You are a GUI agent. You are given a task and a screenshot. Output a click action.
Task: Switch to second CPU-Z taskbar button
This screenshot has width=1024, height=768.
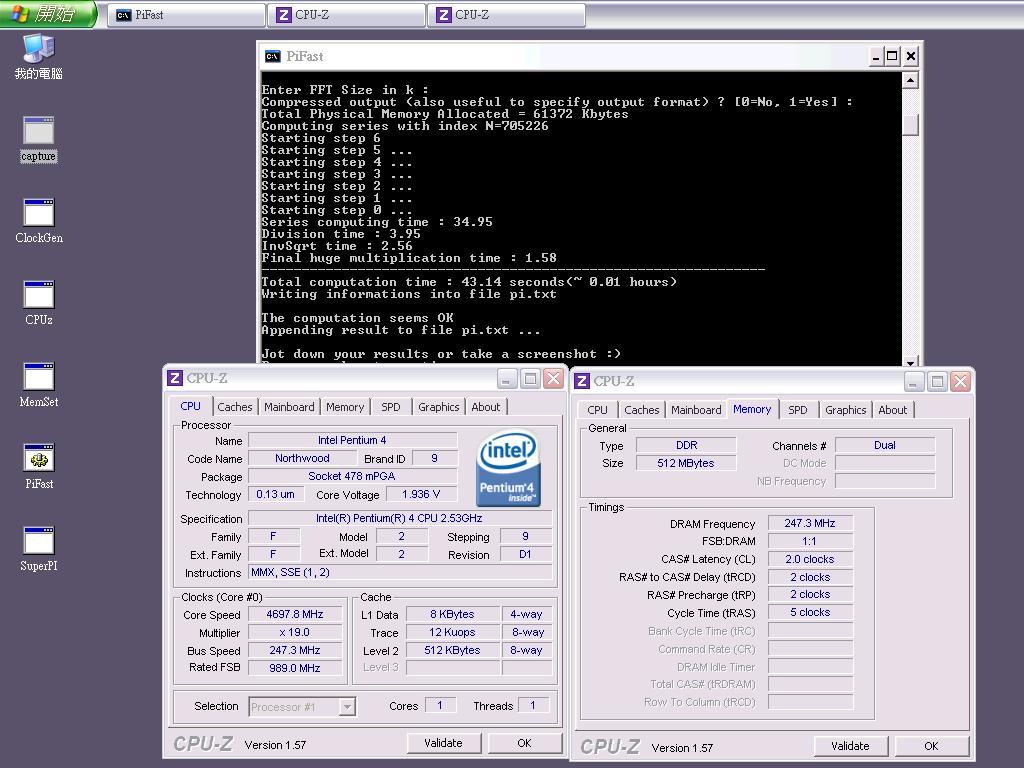click(506, 14)
